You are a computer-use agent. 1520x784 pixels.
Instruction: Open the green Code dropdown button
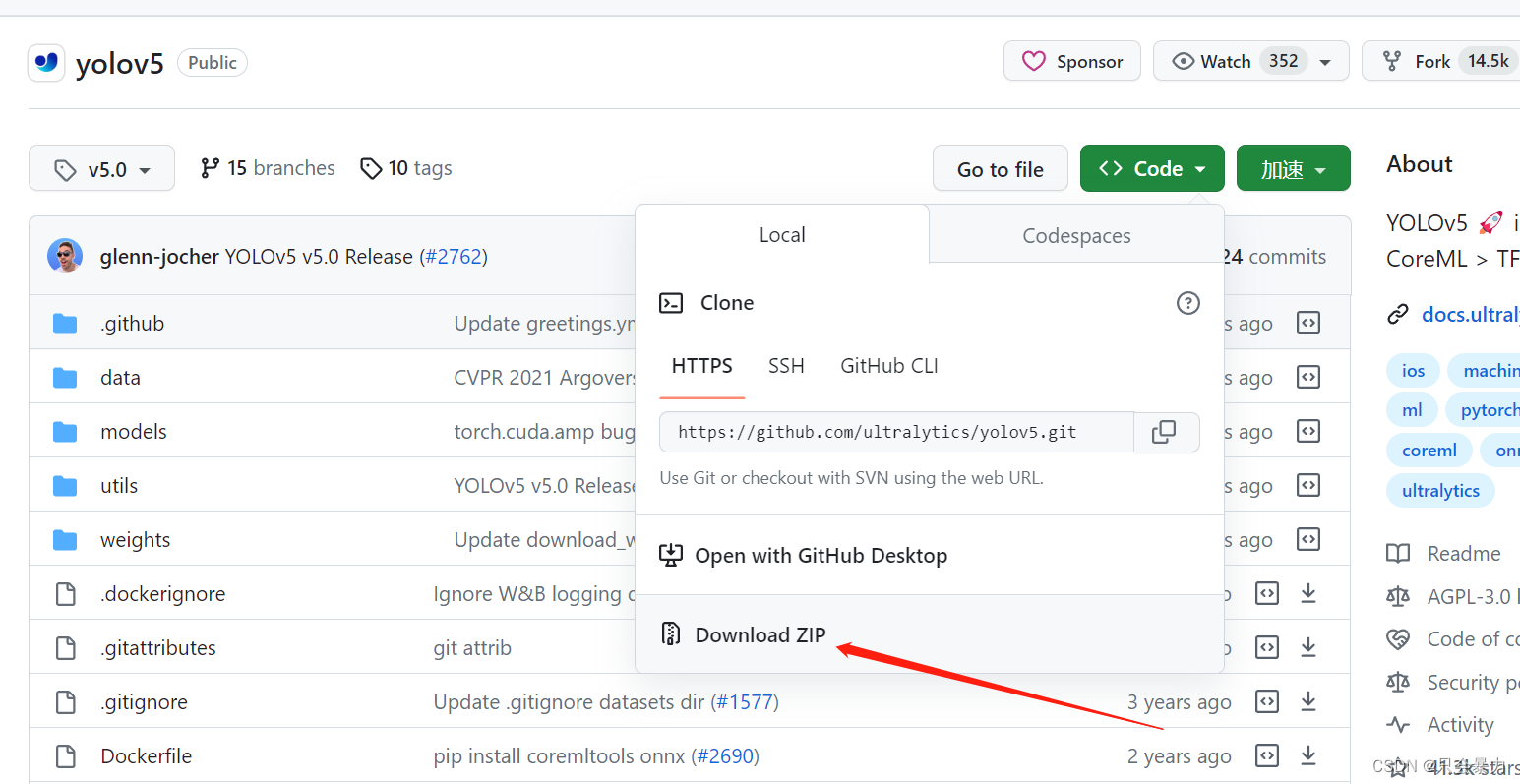click(x=1152, y=168)
